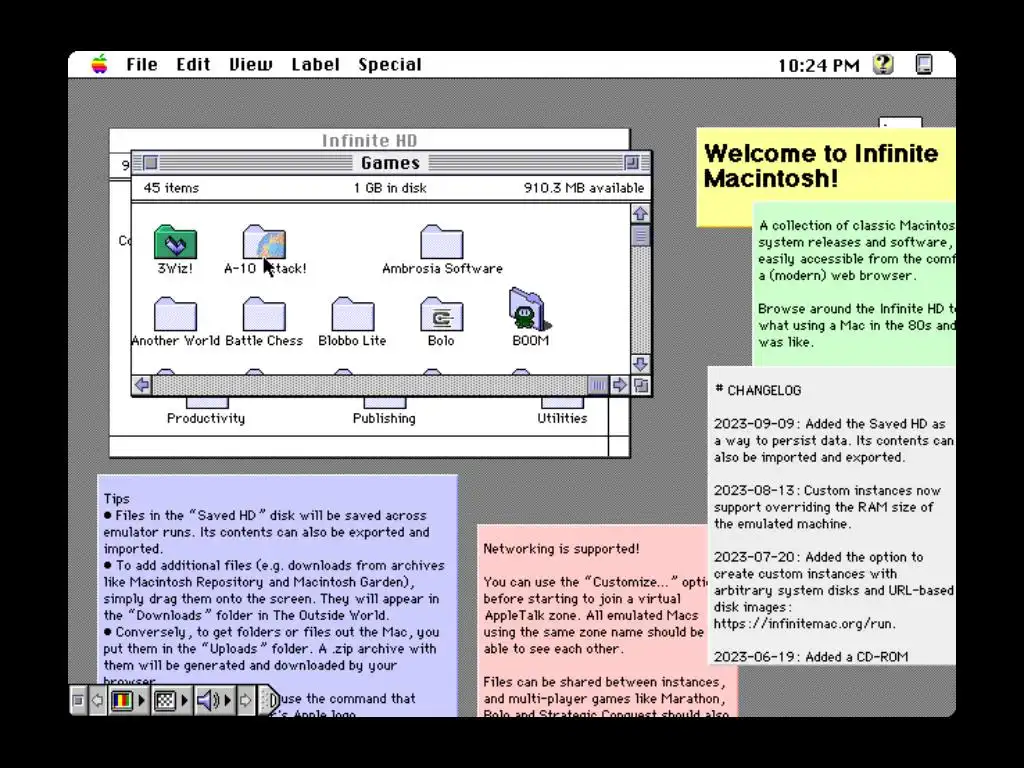The width and height of the screenshot is (1024, 768).
Task: Click the Control Strip right scroll arrow
Action: point(246,701)
